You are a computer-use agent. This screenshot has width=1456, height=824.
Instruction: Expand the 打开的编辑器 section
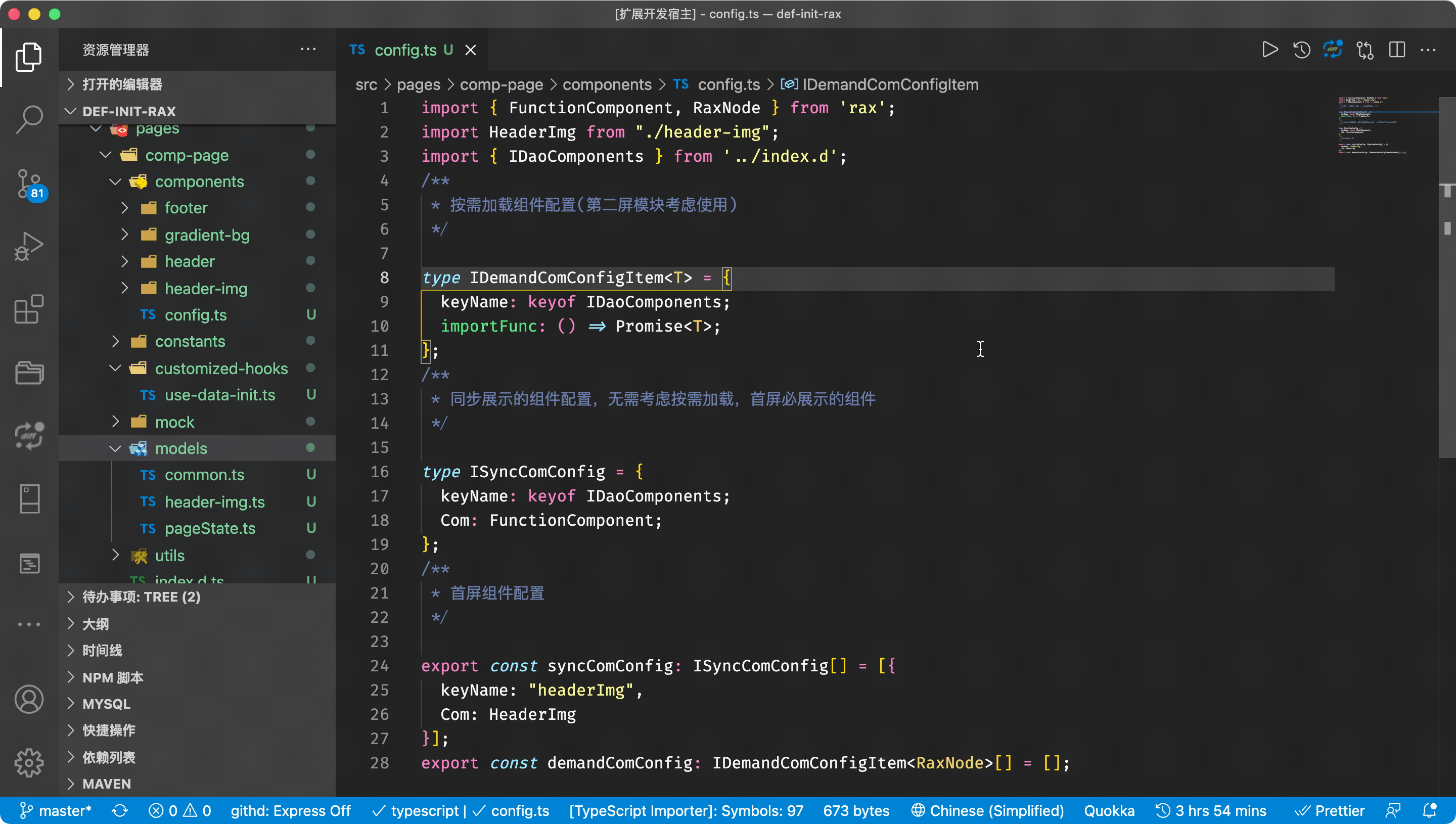(x=197, y=84)
